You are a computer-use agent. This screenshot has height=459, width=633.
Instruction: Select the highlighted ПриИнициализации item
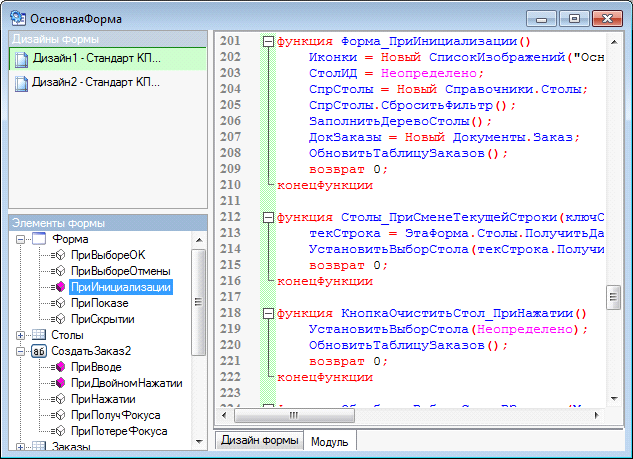[121, 287]
